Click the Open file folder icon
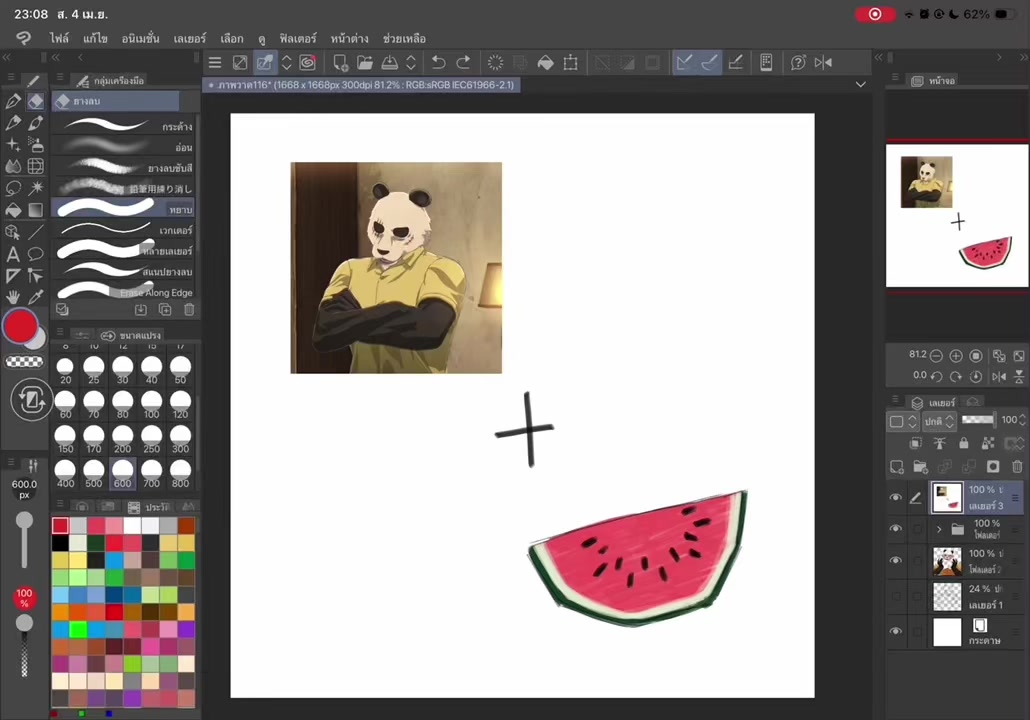 pyautogui.click(x=365, y=62)
